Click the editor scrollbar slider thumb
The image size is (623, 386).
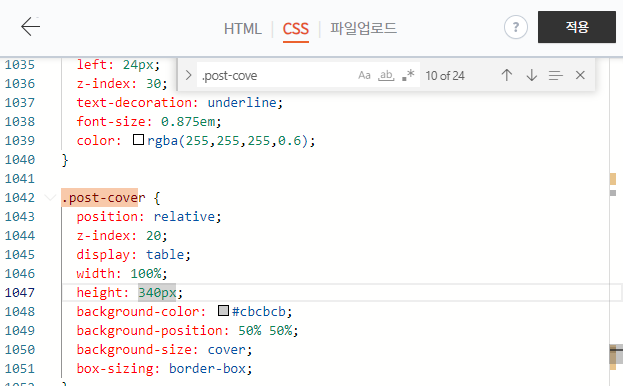[x=616, y=354]
